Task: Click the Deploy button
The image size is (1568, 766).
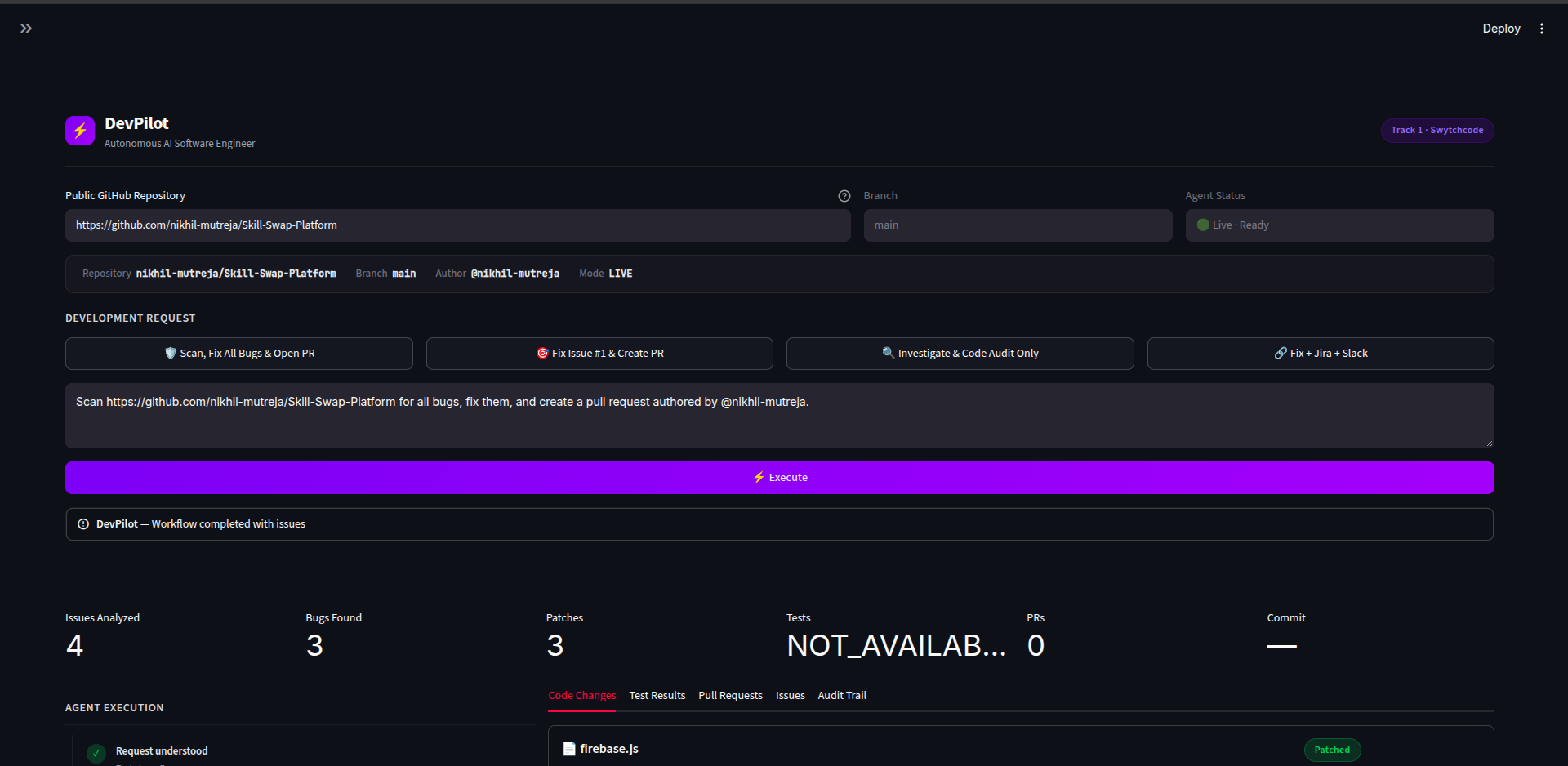Action: (1501, 29)
